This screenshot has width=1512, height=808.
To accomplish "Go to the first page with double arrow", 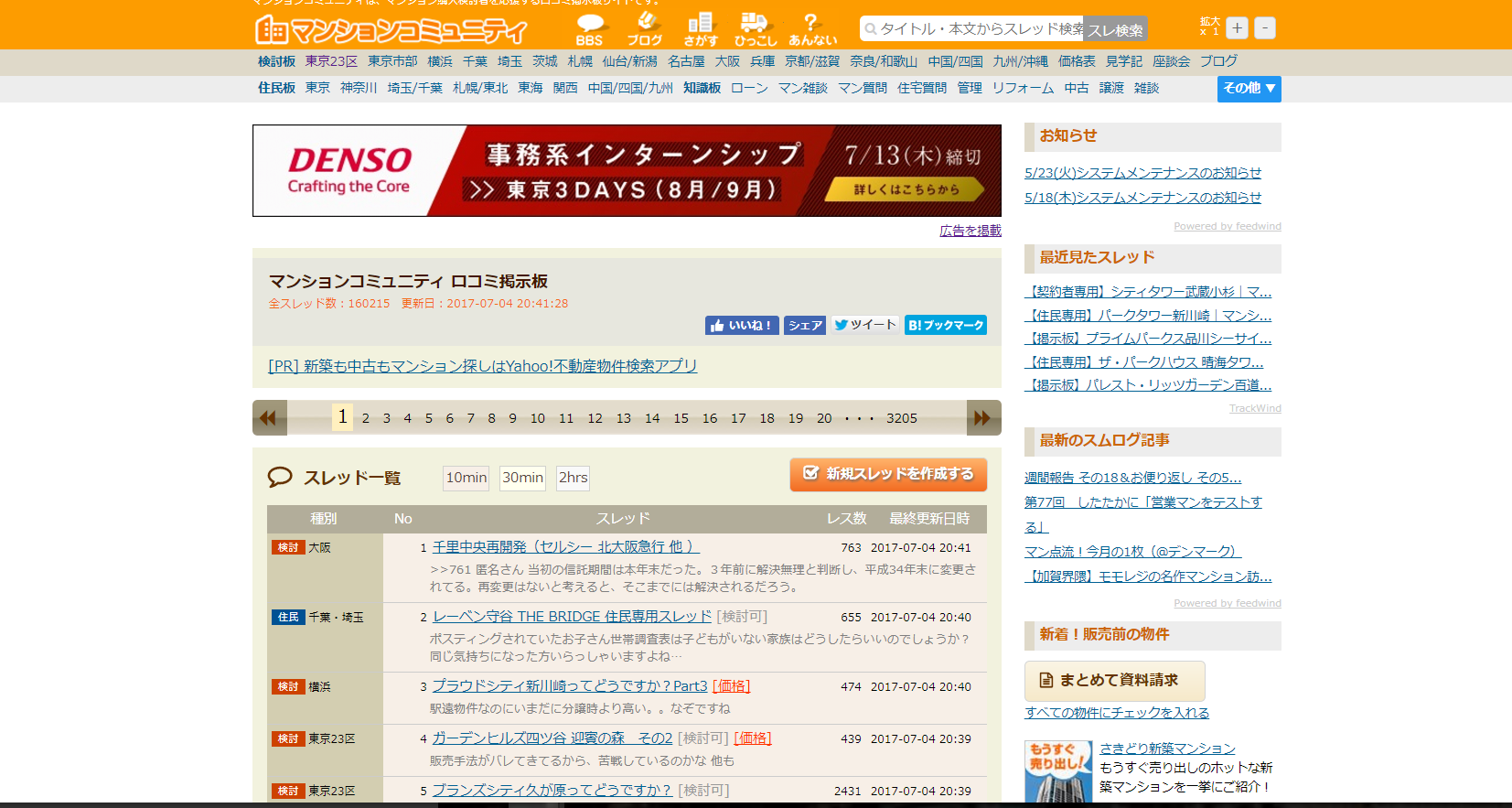I will [269, 418].
